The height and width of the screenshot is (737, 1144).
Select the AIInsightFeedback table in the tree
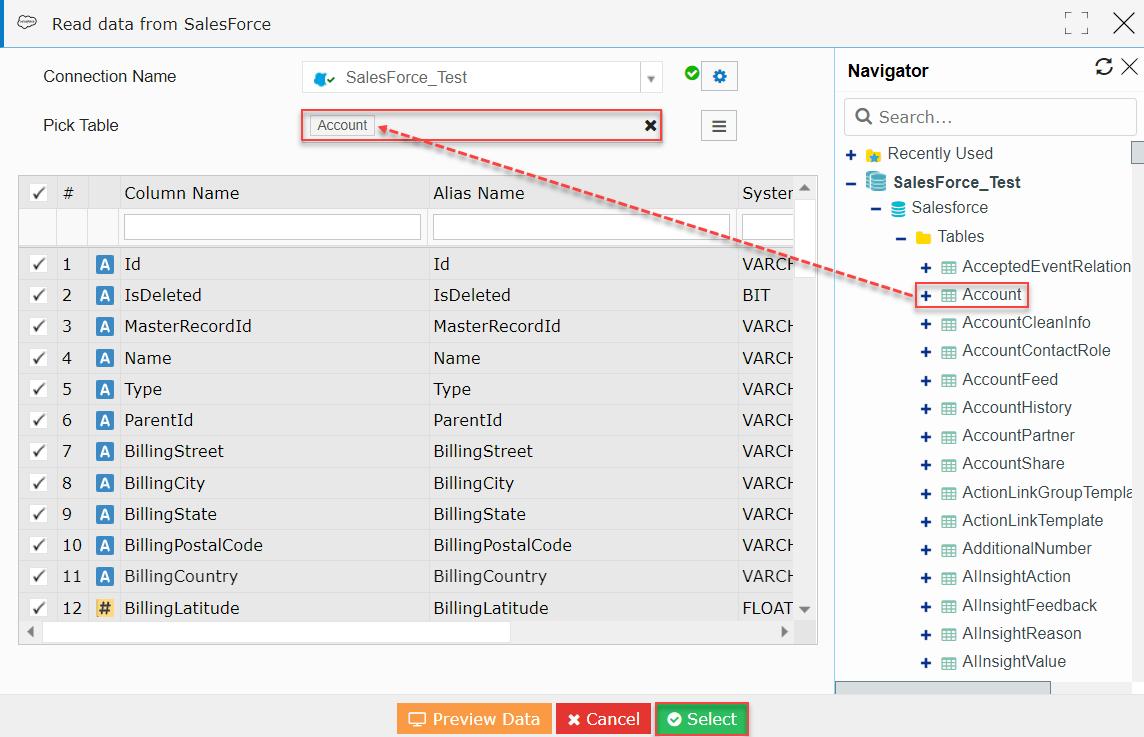(1029, 606)
